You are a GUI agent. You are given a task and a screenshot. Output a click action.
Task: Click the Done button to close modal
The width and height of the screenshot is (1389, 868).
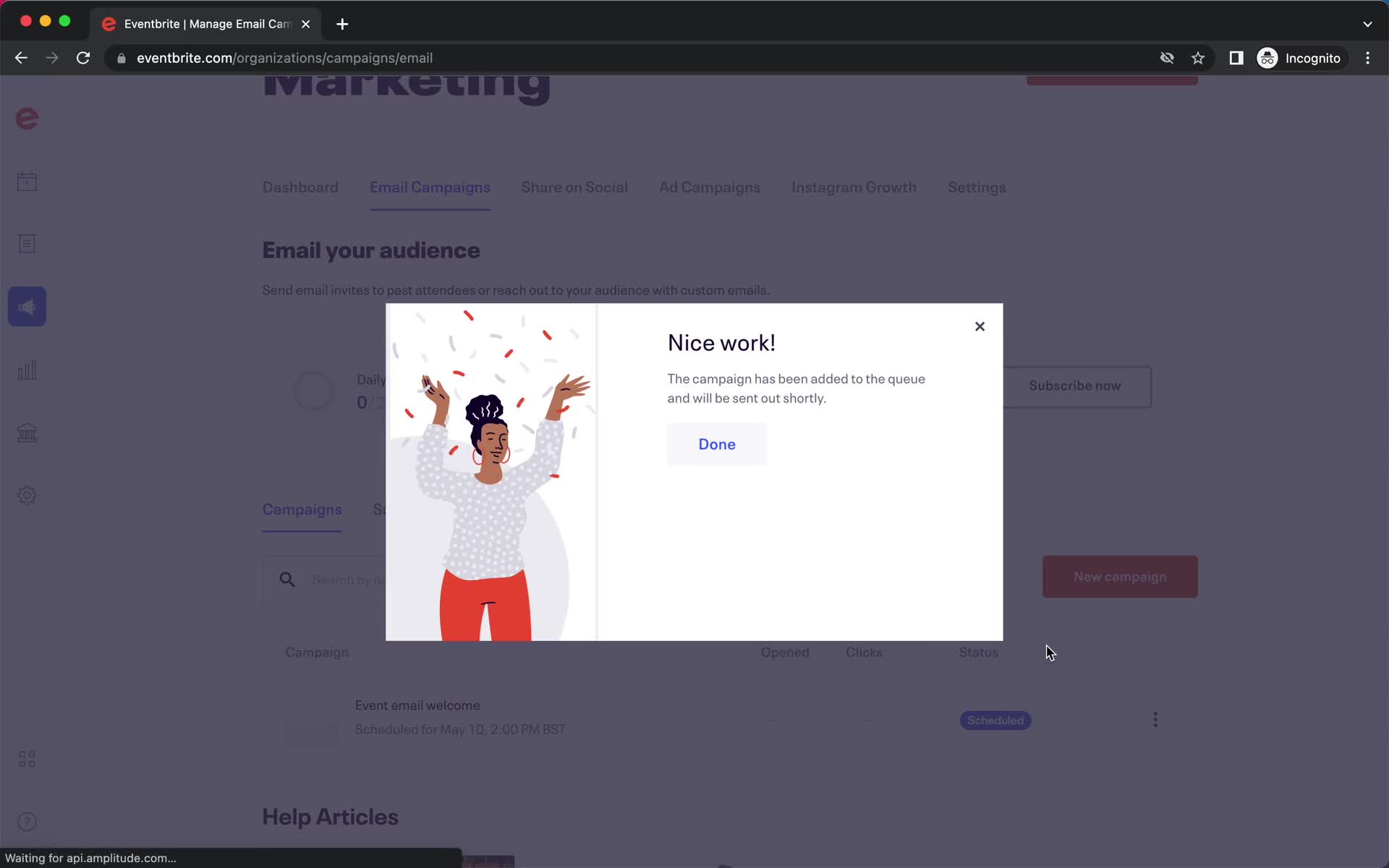pyautogui.click(x=717, y=444)
